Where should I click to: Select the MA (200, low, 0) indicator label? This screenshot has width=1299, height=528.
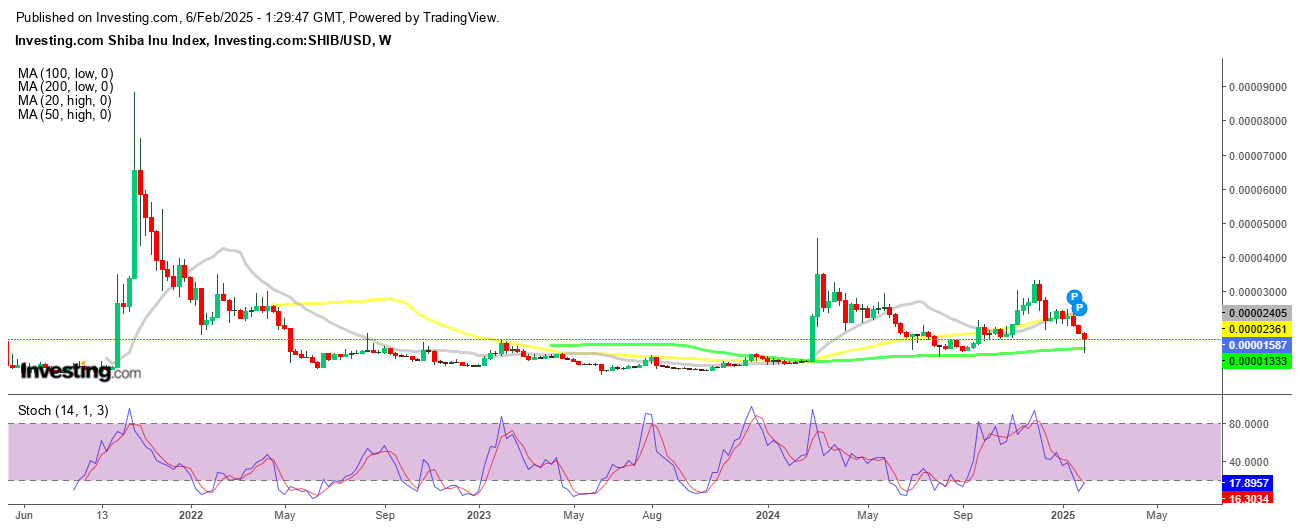[x=65, y=87]
